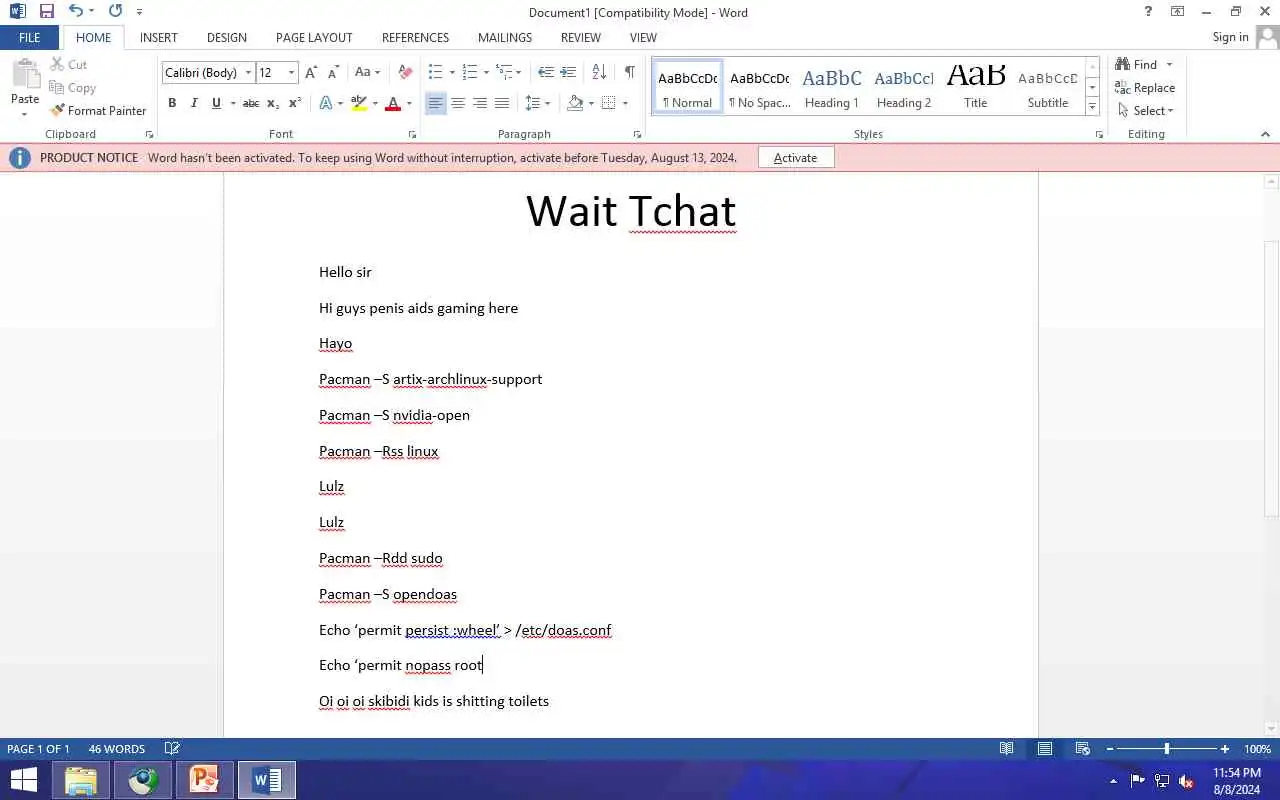Viewport: 1280px width, 800px height.
Task: Switch to the INSERT tab
Action: point(159,37)
